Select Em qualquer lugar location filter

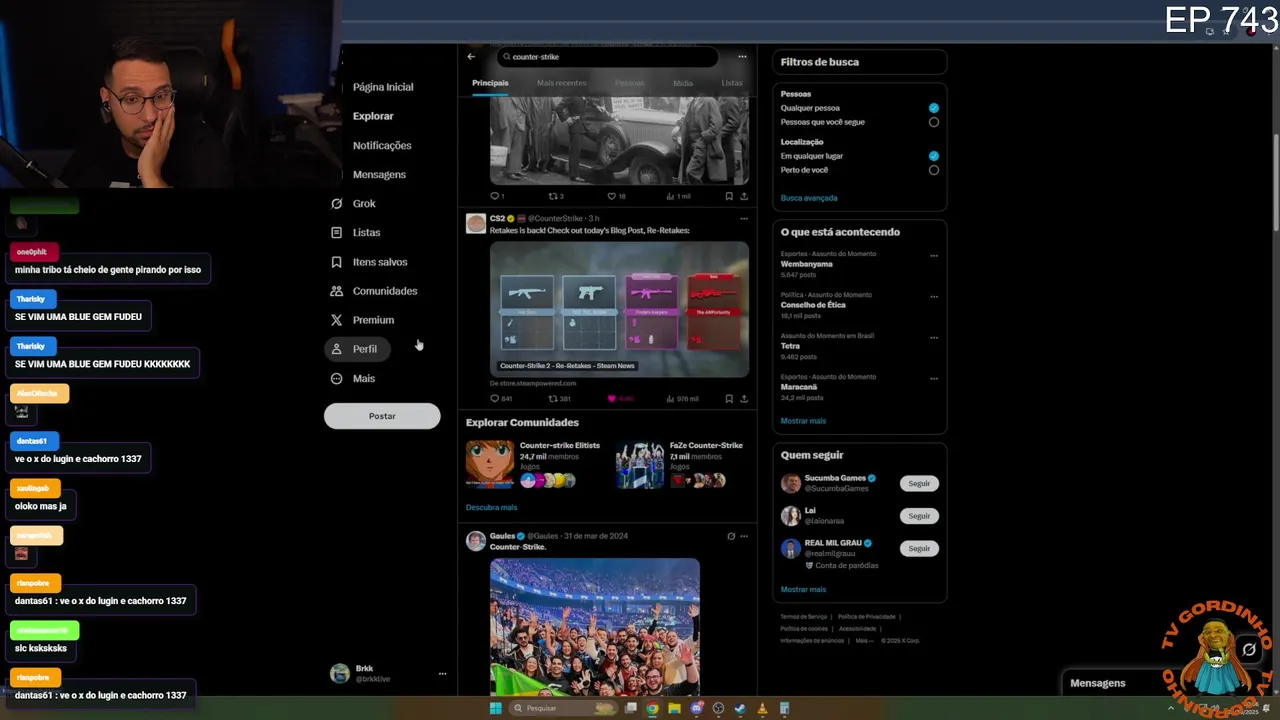933,156
